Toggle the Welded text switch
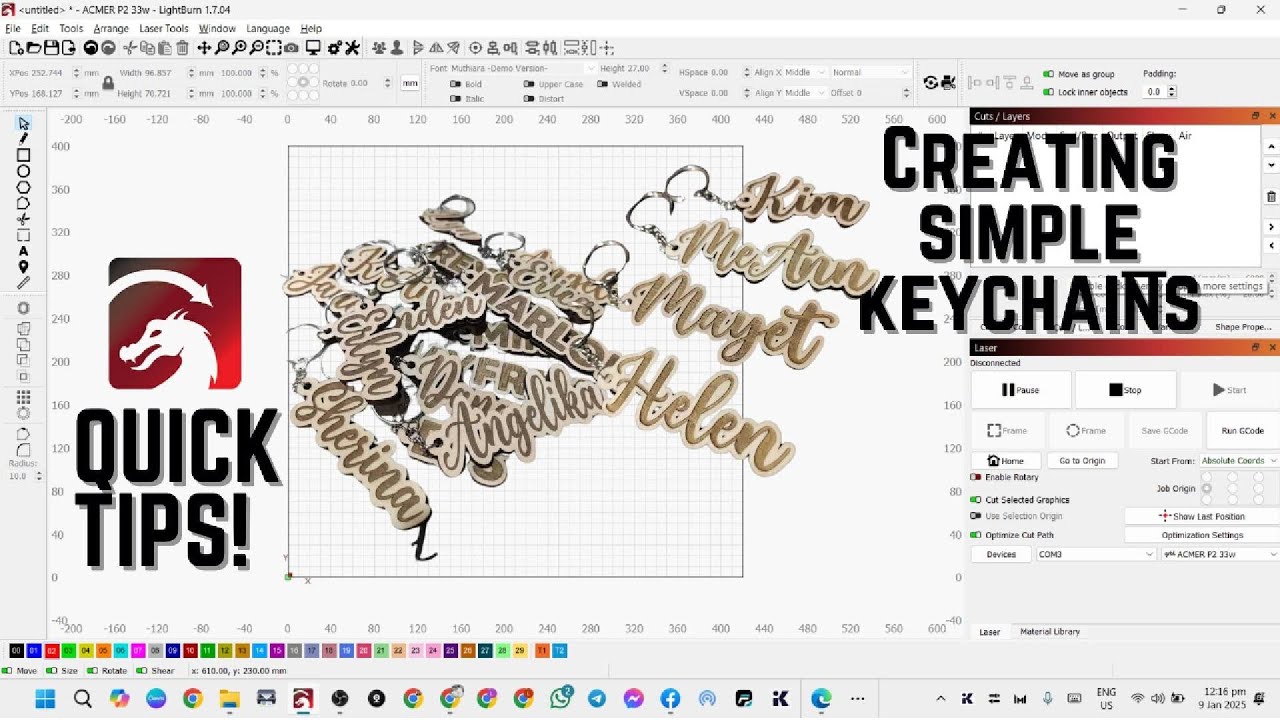Screen dimensions: 1280x720 [x=601, y=84]
